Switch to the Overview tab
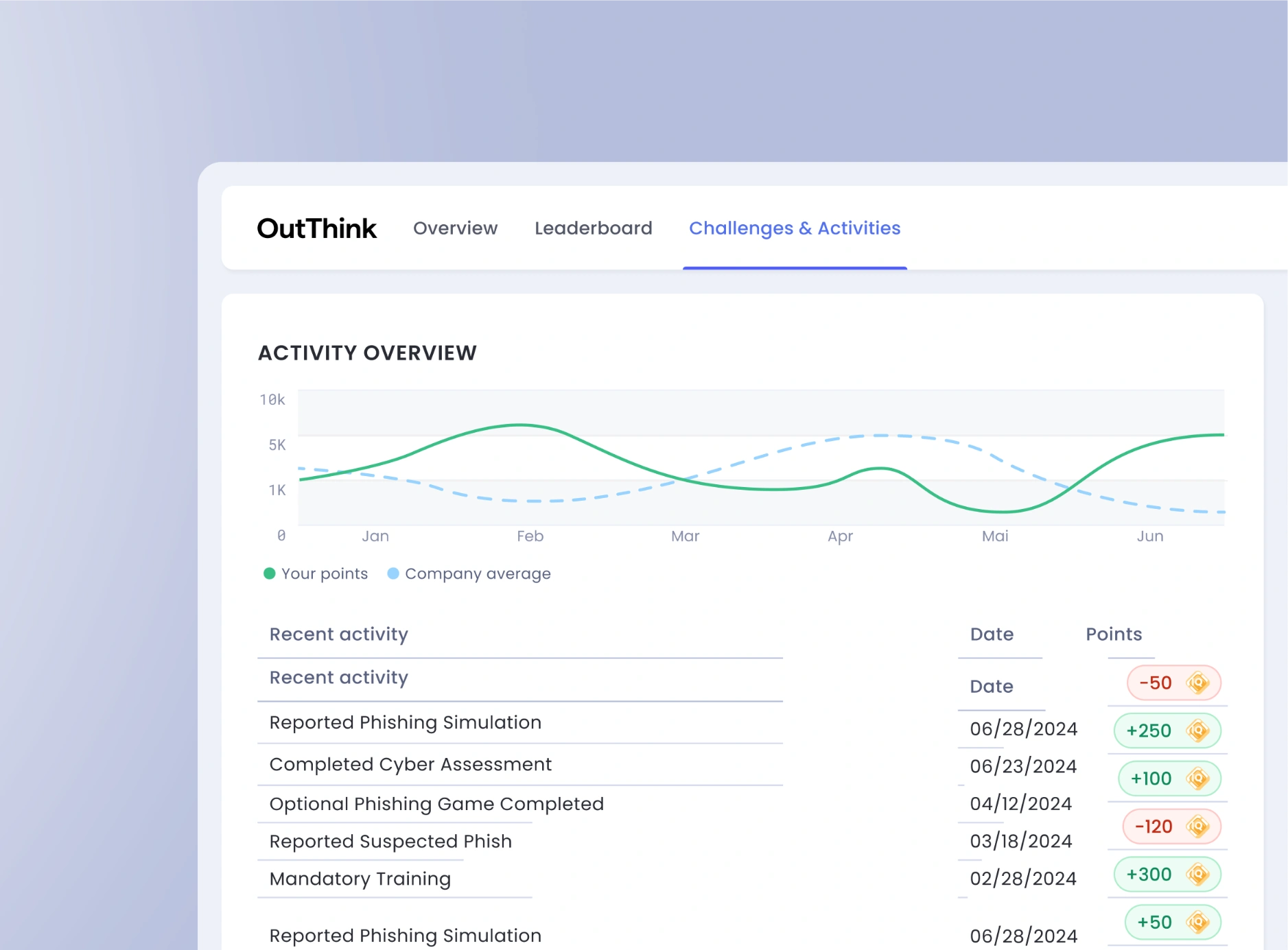The image size is (1288, 950). 455,228
